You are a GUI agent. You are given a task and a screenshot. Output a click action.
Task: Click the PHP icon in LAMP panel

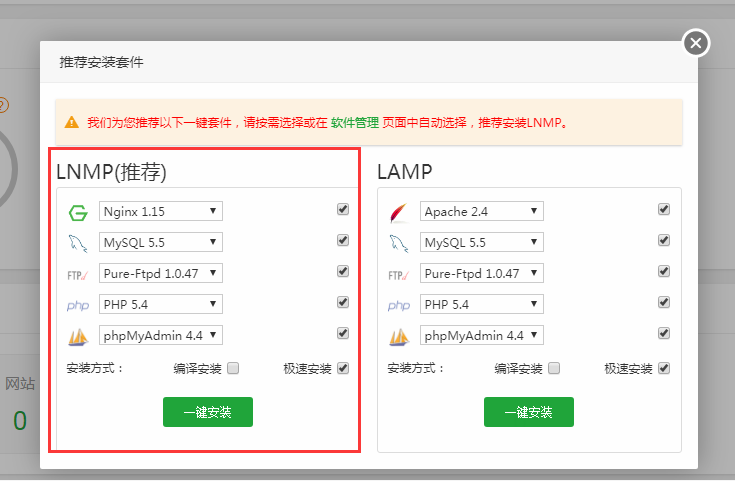coord(399,305)
